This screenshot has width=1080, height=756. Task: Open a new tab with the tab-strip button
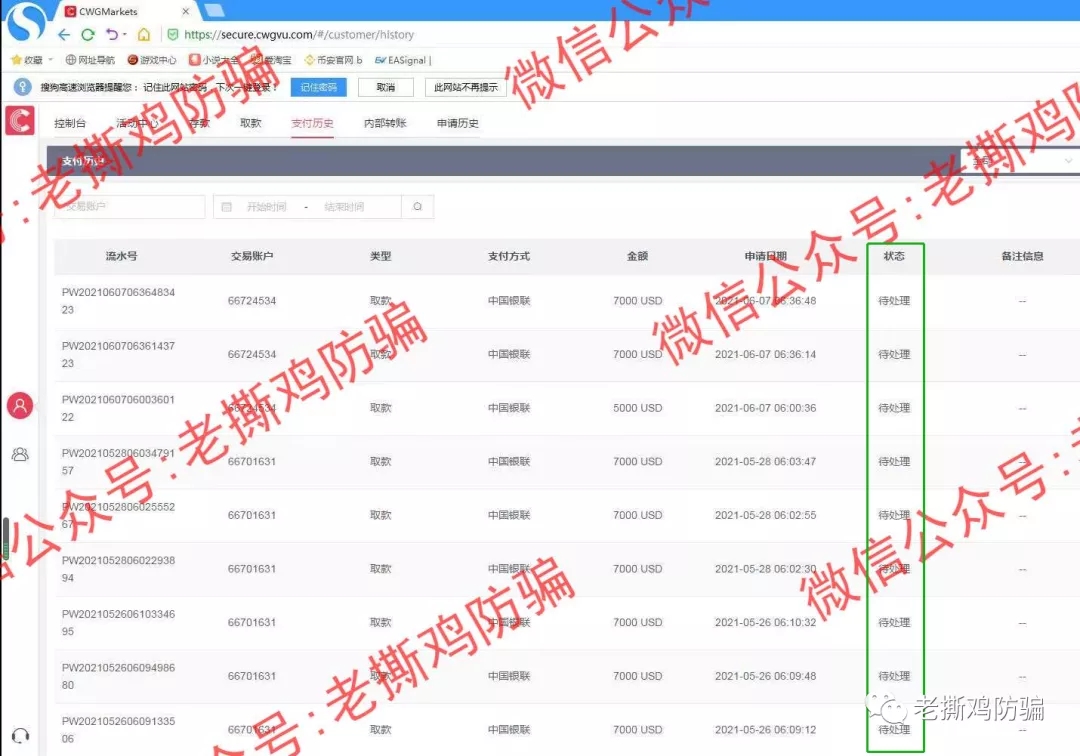214,10
